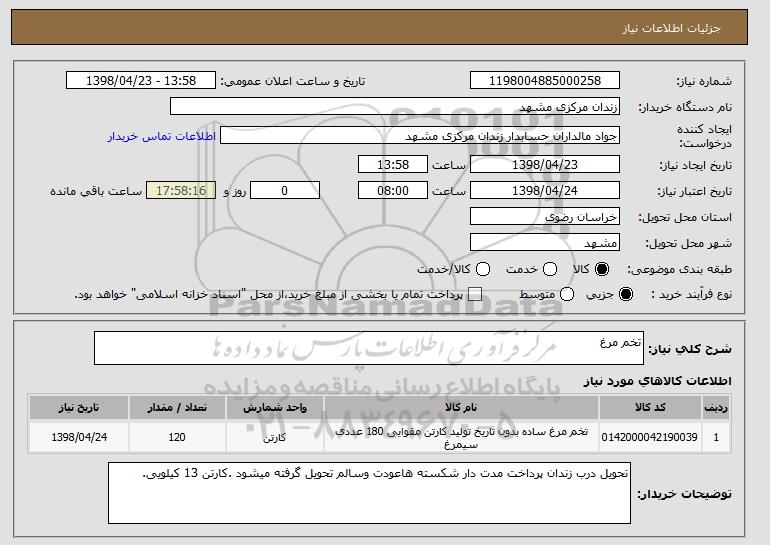Open the اطلاعات تماس خریدار link
Image resolution: width=770 pixels, height=545 pixels.
click(x=162, y=136)
